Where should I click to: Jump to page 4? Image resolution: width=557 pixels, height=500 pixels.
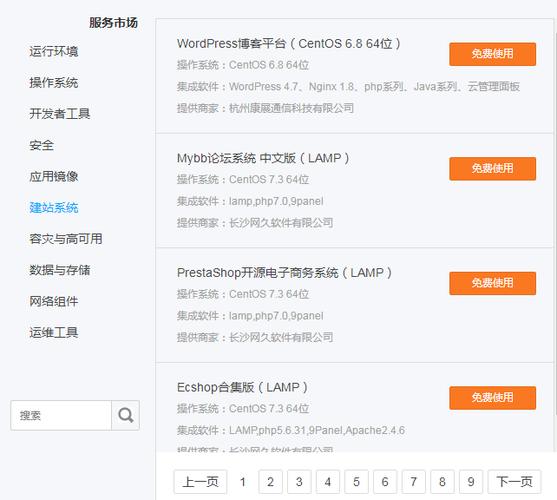pyautogui.click(x=328, y=482)
